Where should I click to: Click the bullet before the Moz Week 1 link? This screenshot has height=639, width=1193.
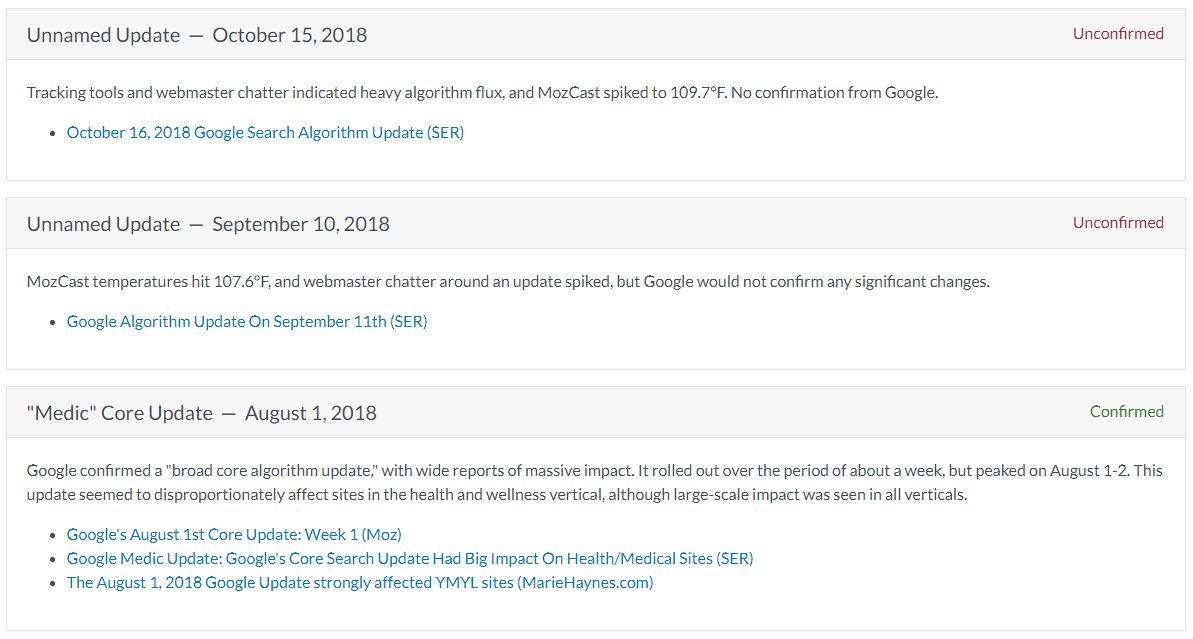click(52, 535)
